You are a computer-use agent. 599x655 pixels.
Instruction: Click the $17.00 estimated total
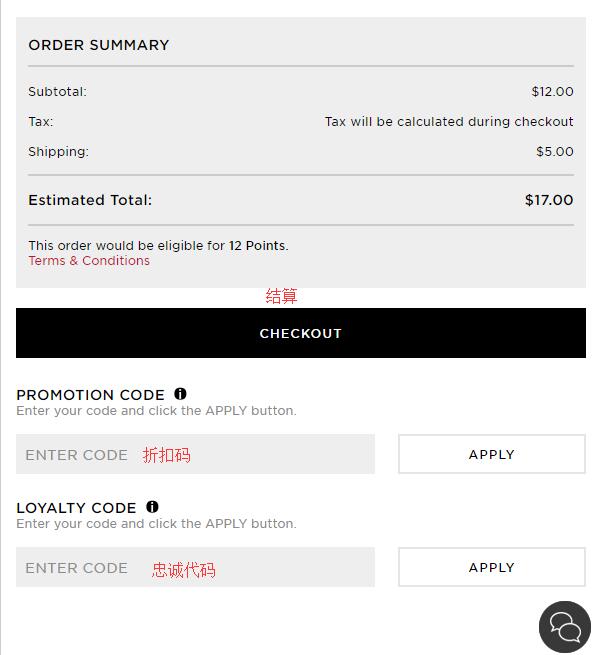click(x=549, y=200)
